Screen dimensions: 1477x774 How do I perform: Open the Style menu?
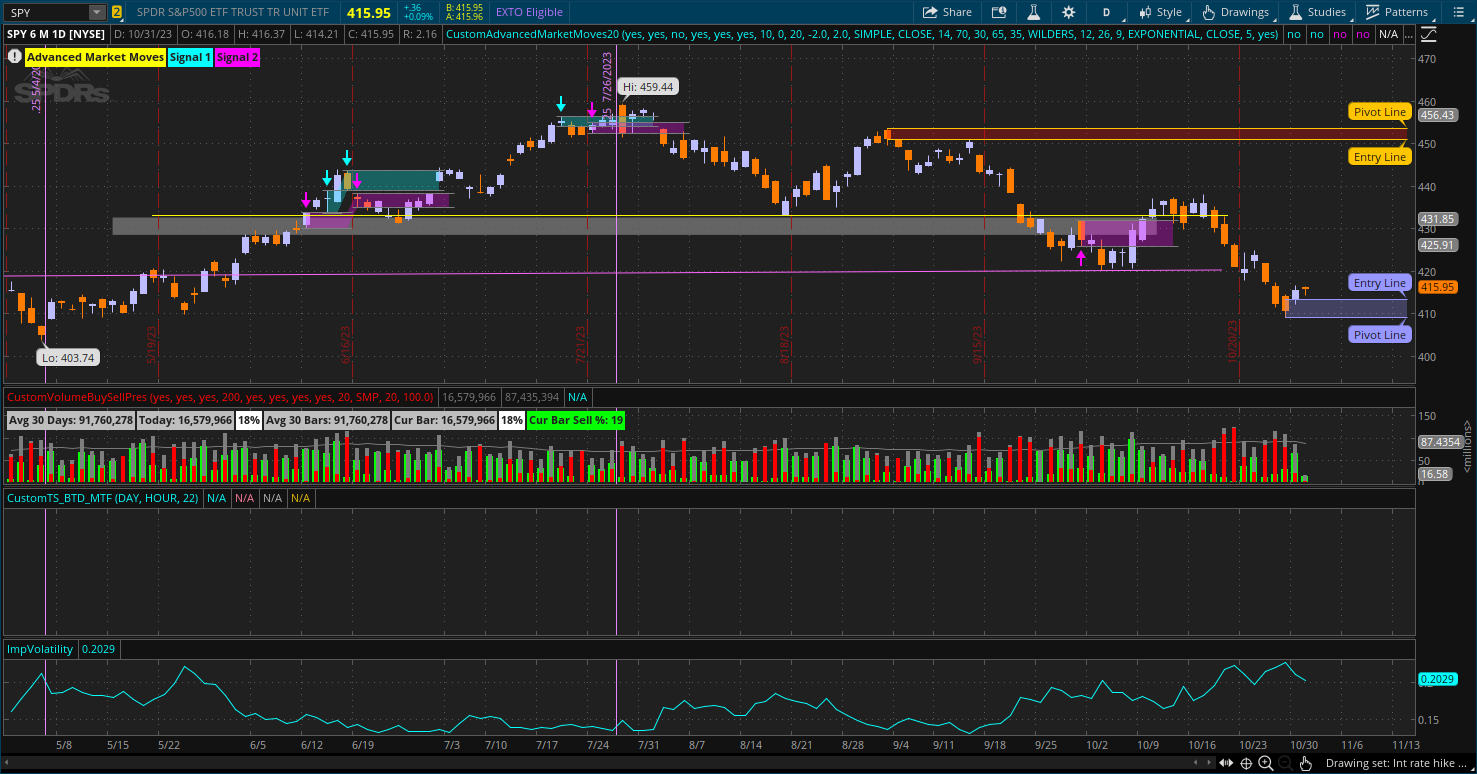tap(1159, 12)
